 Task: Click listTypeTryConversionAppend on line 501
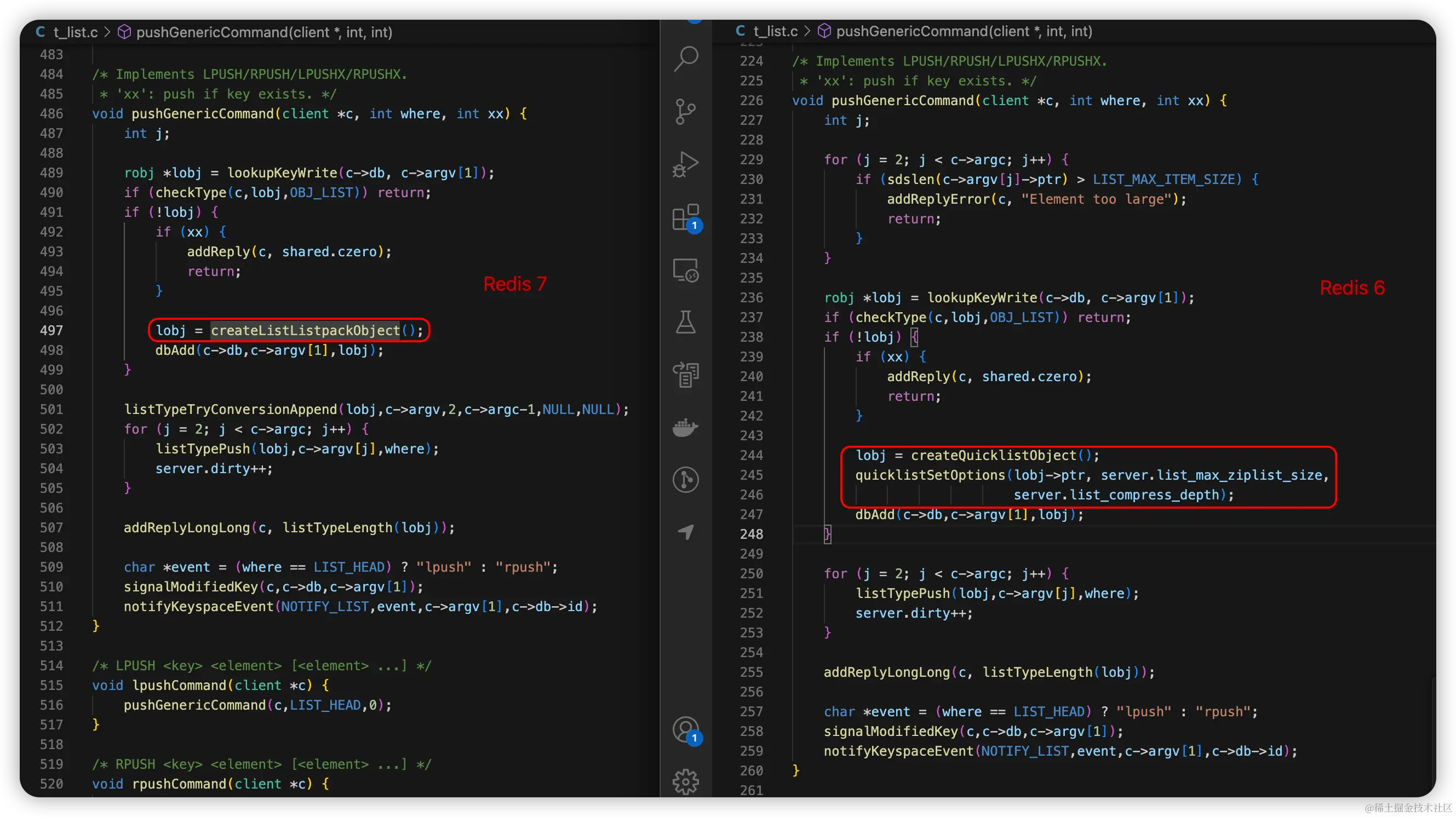pos(231,410)
